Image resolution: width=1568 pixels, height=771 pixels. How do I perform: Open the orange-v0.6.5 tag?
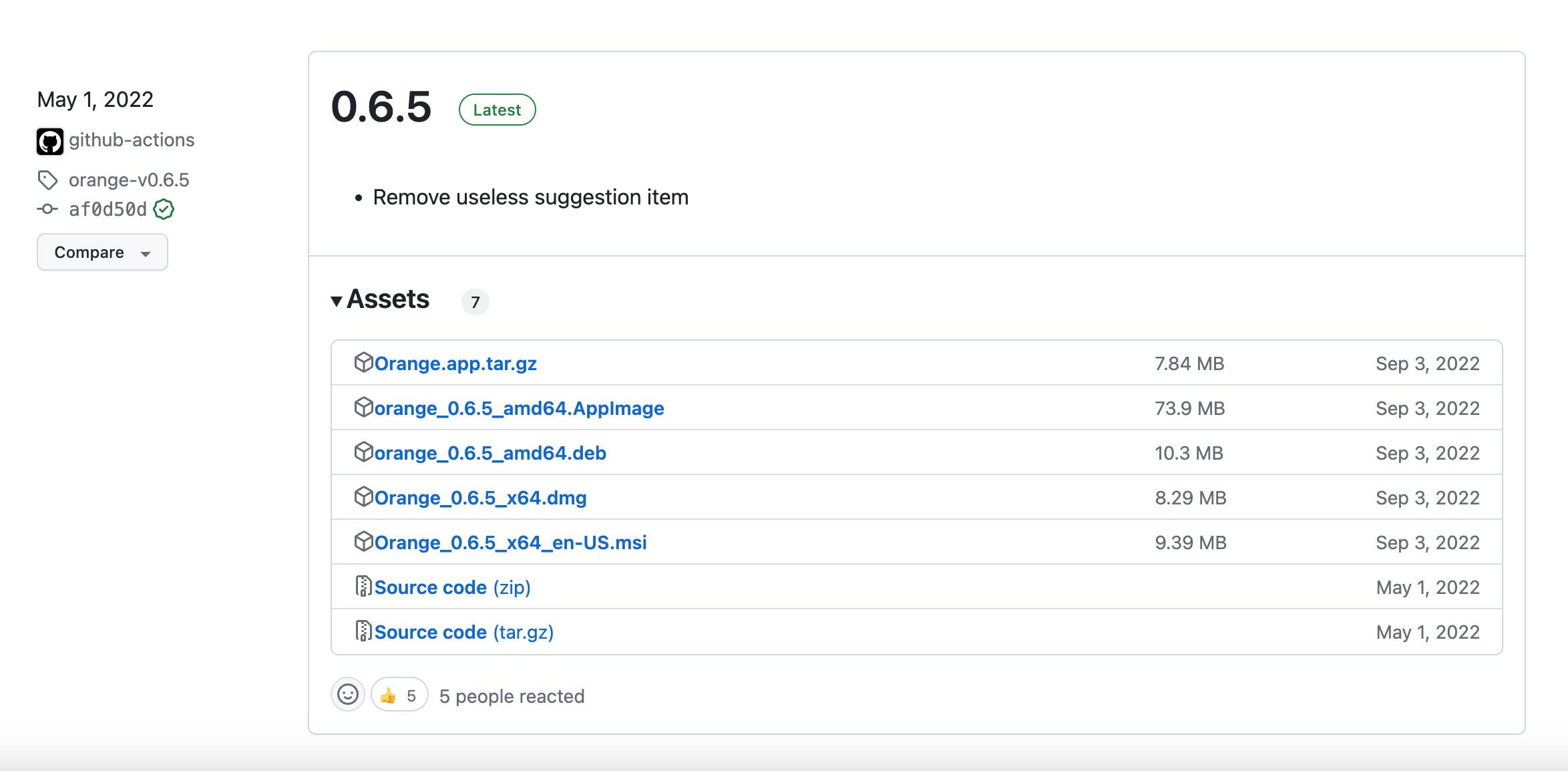click(129, 180)
